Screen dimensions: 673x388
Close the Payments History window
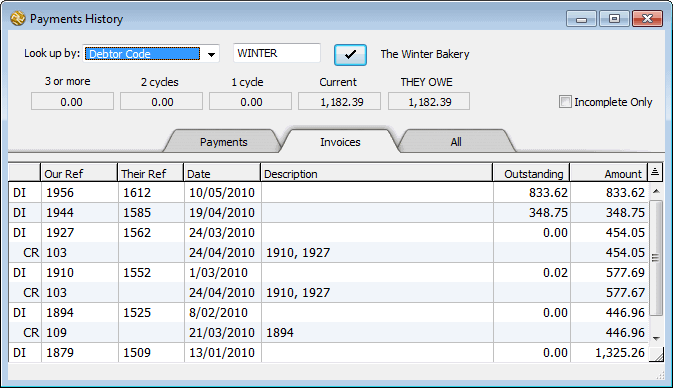647,19
